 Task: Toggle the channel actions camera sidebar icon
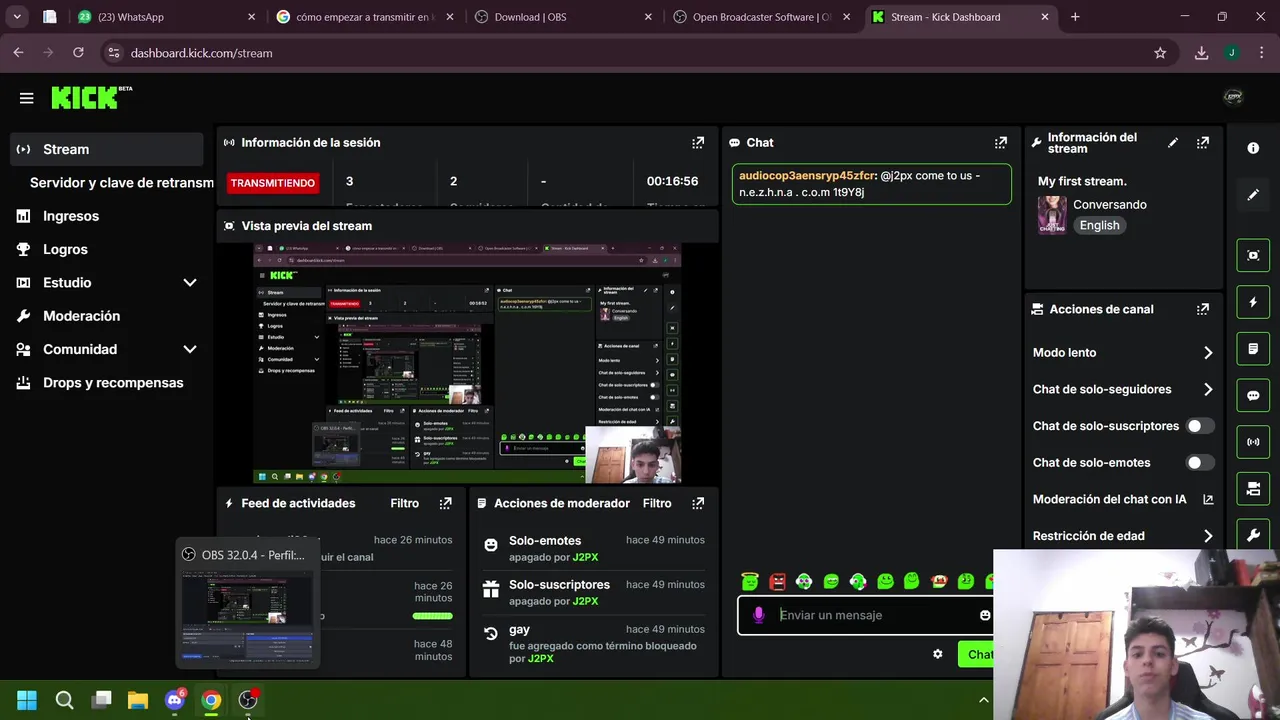tap(1253, 489)
